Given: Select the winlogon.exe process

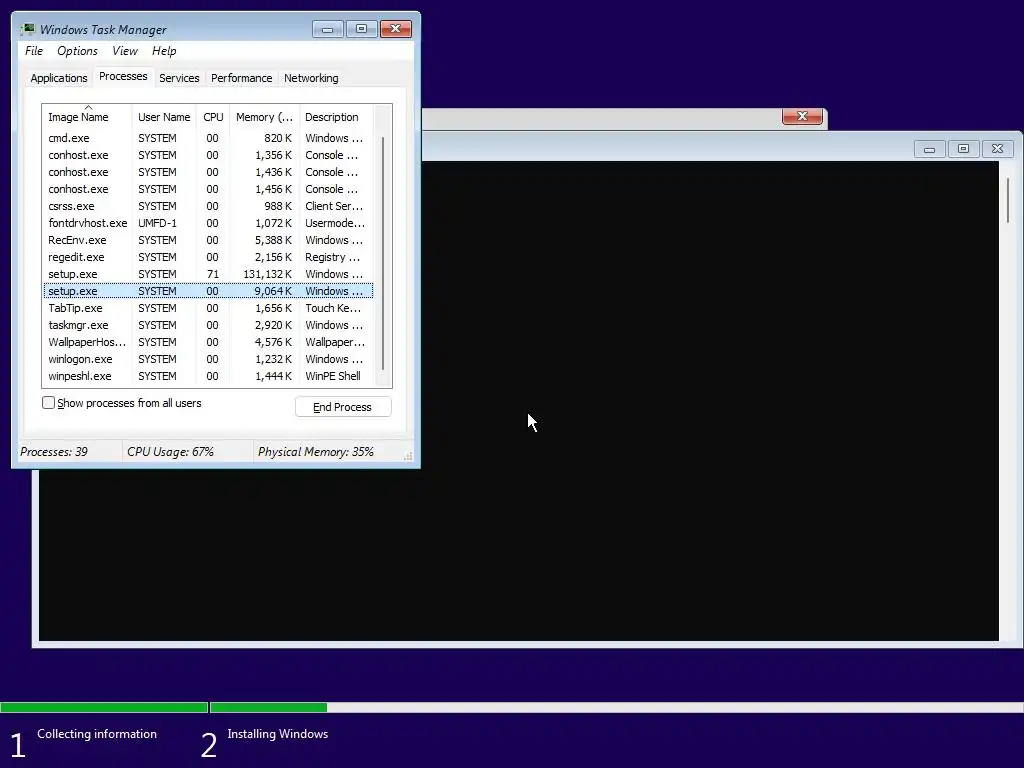Looking at the screenshot, I should click(x=208, y=359).
